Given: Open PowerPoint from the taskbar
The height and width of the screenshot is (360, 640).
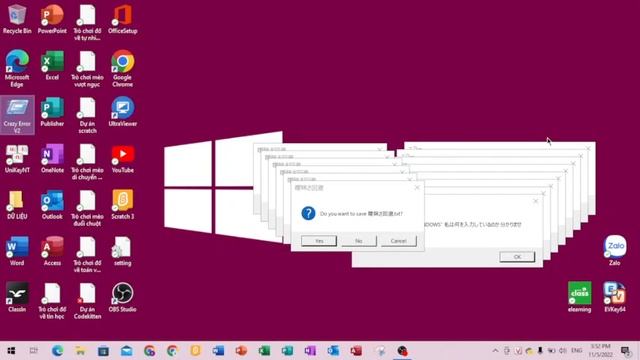Looking at the screenshot, I should click(x=241, y=351).
